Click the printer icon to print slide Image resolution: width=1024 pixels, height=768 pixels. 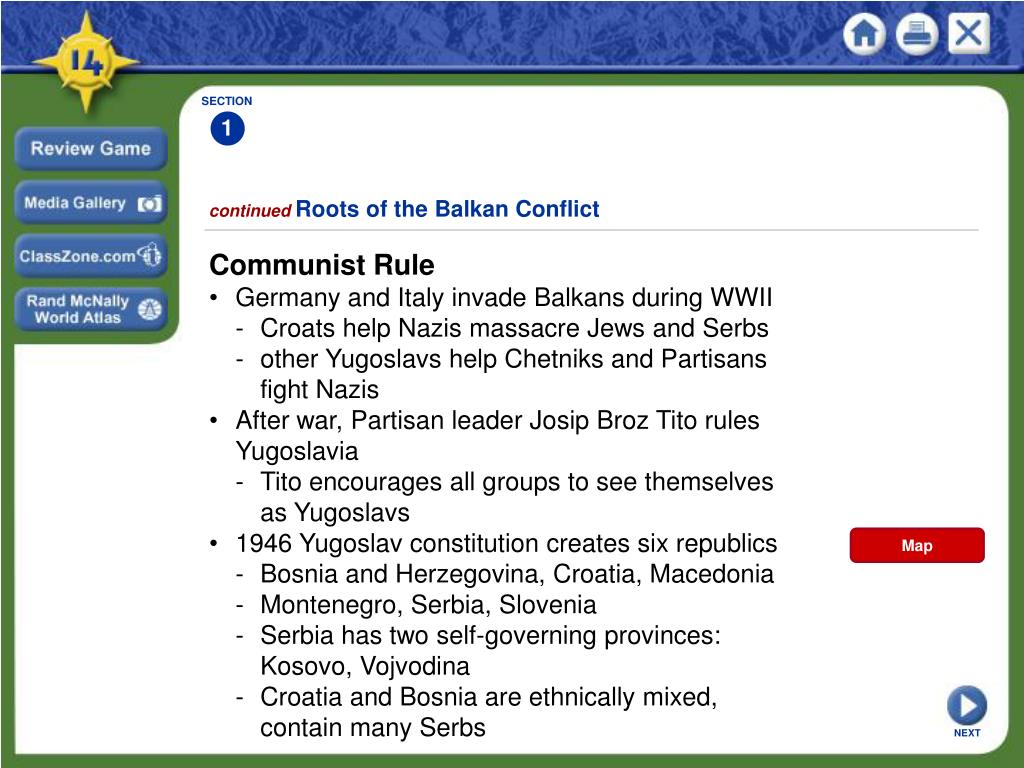pos(916,33)
